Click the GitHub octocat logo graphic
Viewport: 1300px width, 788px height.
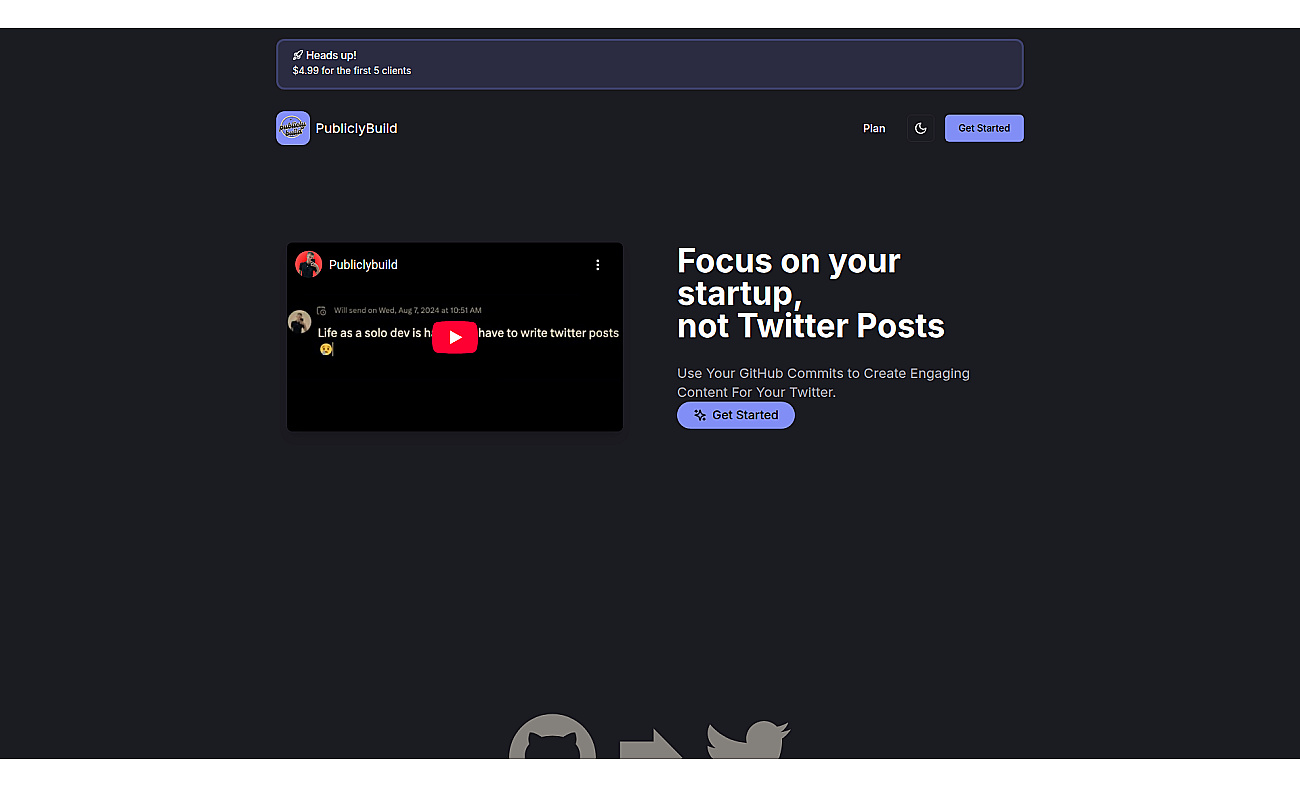(552, 736)
